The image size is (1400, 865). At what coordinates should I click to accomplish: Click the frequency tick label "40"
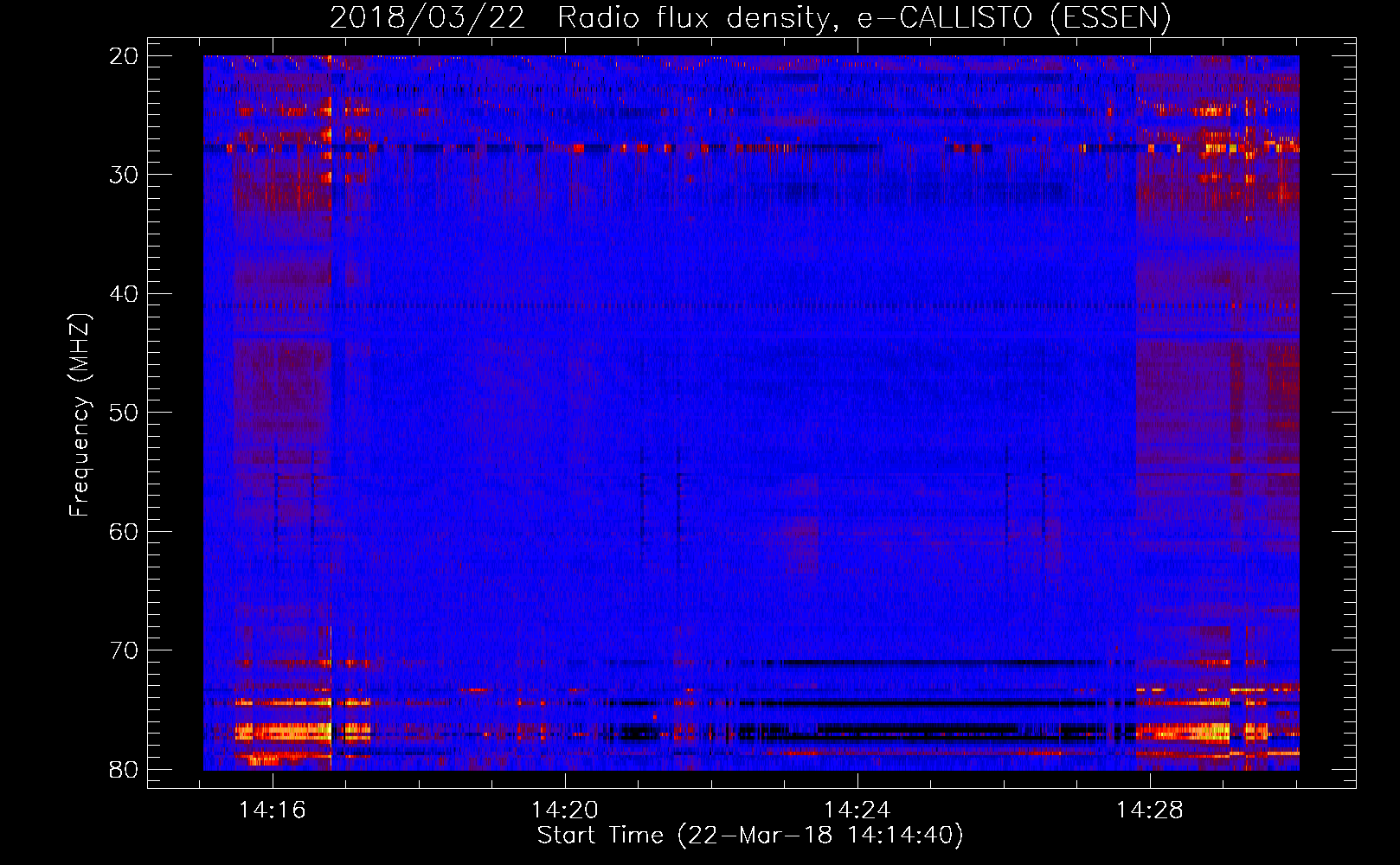pyautogui.click(x=125, y=294)
